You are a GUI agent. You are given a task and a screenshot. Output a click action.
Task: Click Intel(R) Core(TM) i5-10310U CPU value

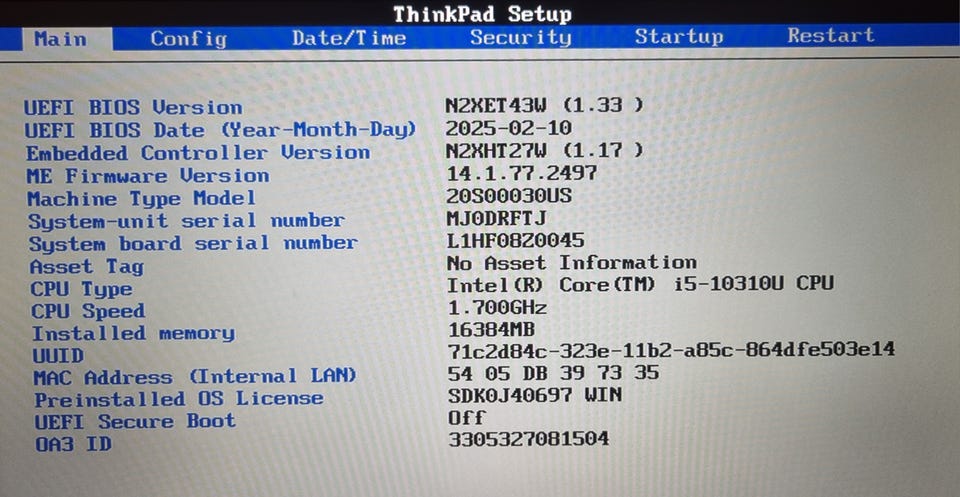click(640, 285)
